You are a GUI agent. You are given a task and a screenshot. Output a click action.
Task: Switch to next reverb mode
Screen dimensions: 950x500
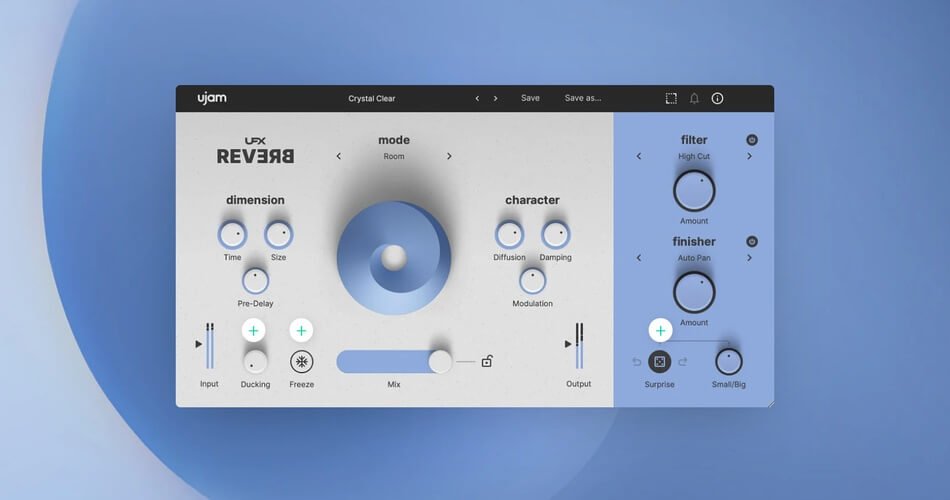click(x=449, y=156)
